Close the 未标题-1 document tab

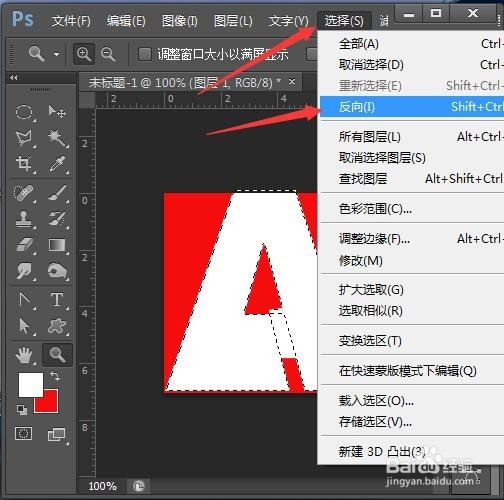coord(292,81)
